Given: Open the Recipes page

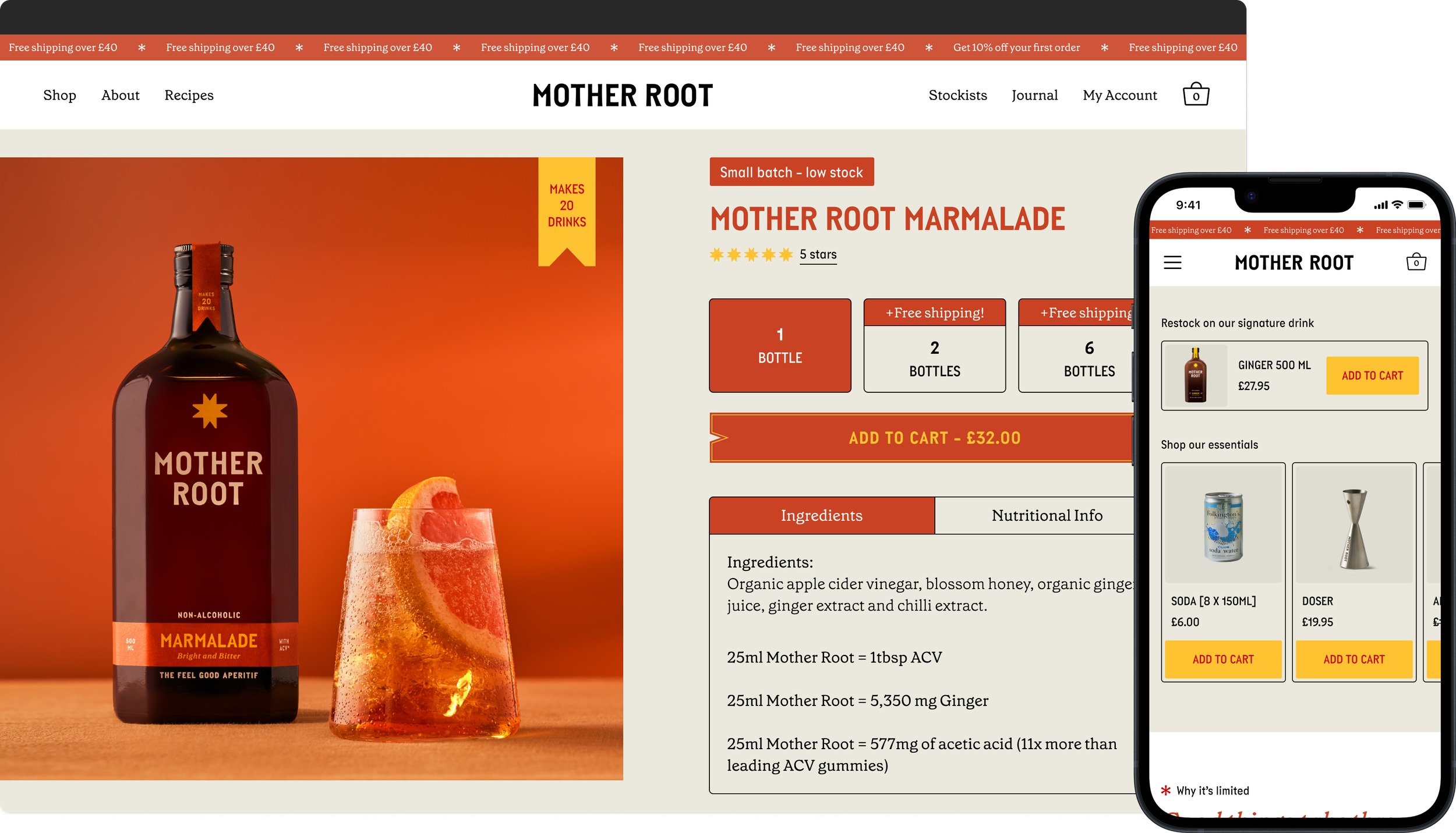Looking at the screenshot, I should [x=189, y=95].
